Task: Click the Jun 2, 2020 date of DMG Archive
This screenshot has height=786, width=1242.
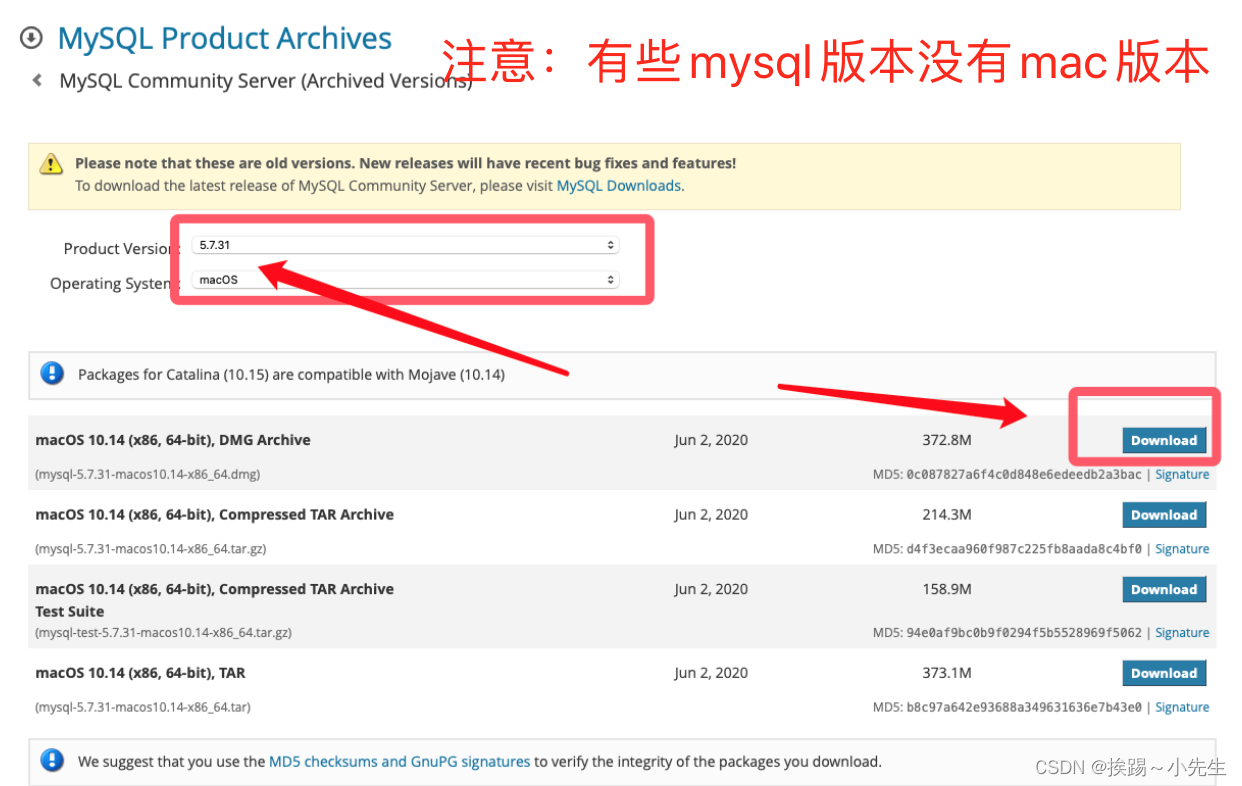Action: [x=711, y=440]
